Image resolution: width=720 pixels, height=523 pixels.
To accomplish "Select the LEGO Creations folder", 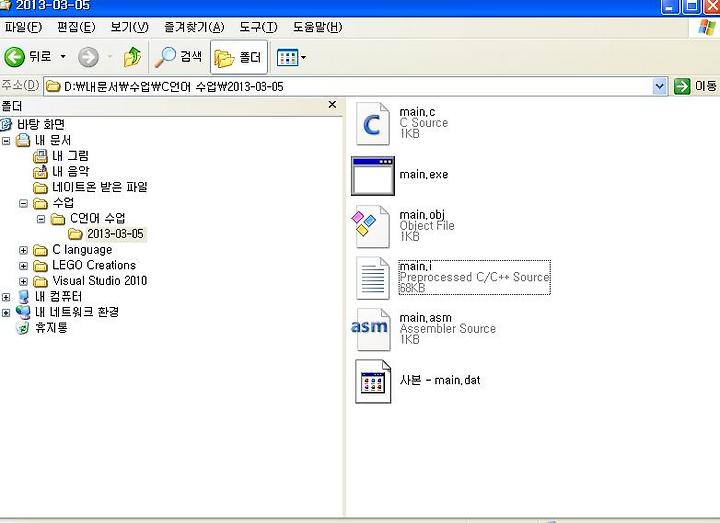I will (x=94, y=265).
